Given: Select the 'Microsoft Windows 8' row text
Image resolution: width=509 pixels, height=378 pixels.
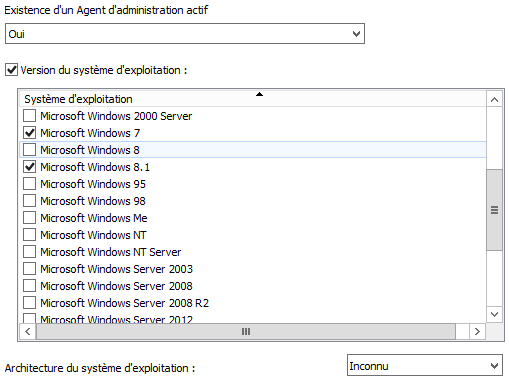Looking at the screenshot, I should (x=90, y=150).
